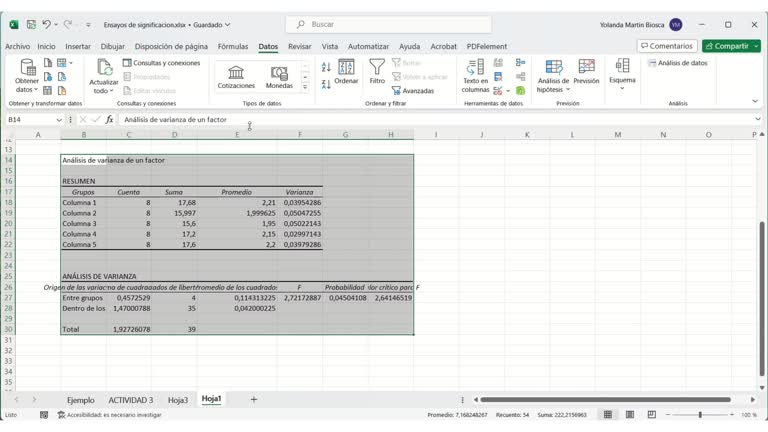
Task: Add a new sheet
Action: [x=254, y=400]
